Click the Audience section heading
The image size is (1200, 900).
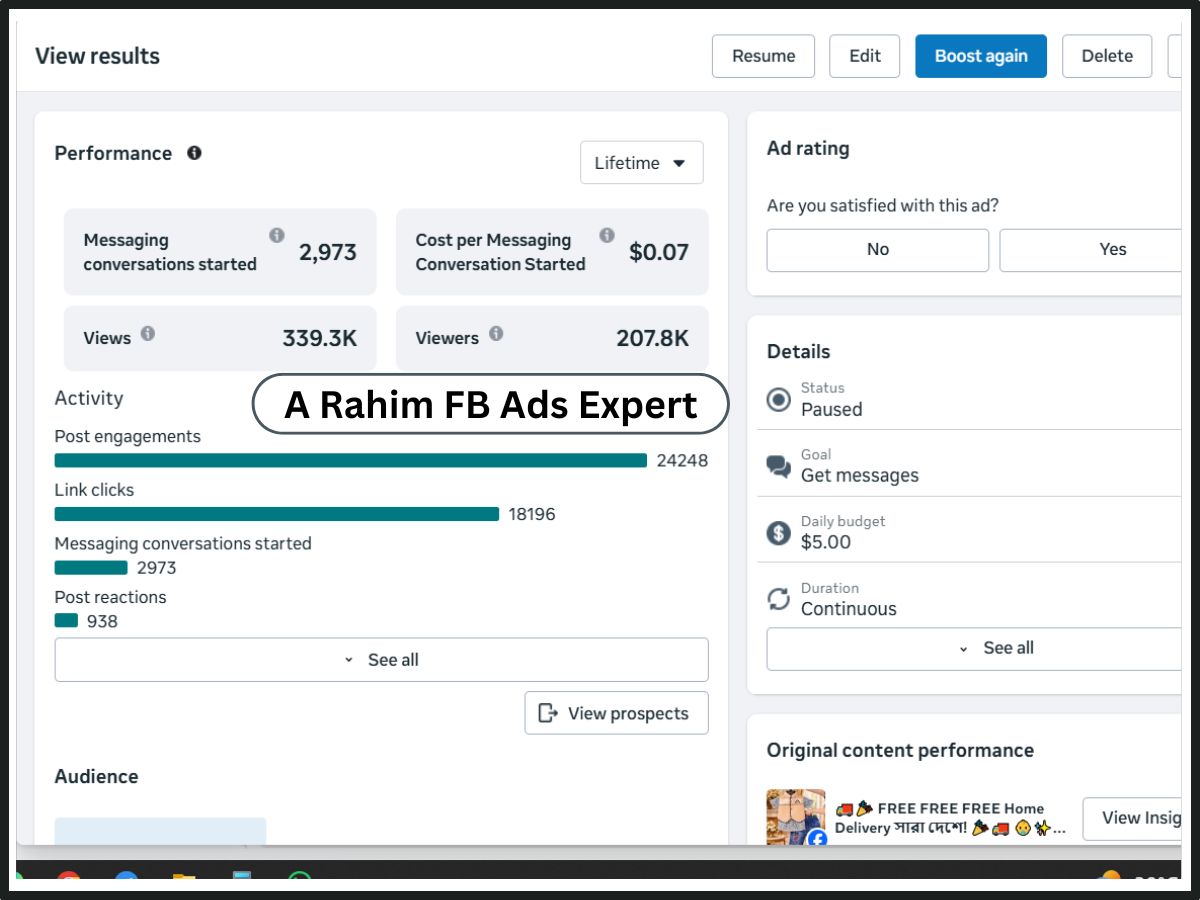(96, 776)
